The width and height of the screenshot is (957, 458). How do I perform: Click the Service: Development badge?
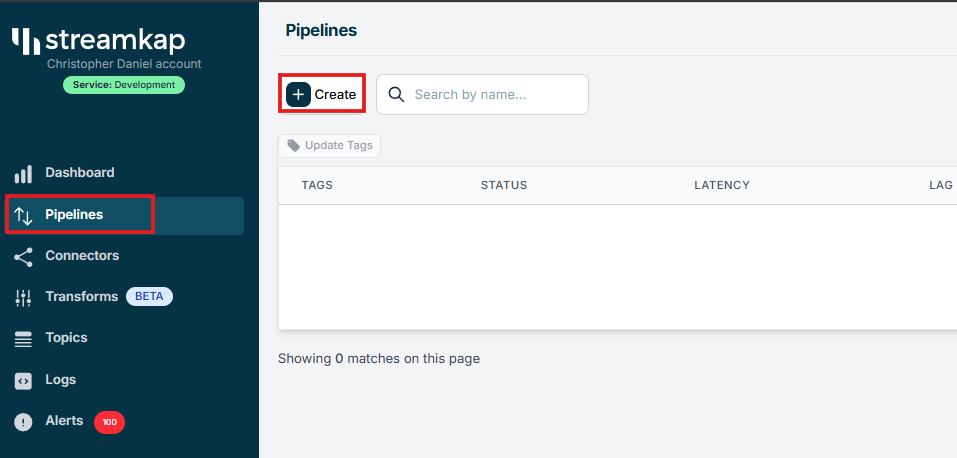pyautogui.click(x=124, y=85)
